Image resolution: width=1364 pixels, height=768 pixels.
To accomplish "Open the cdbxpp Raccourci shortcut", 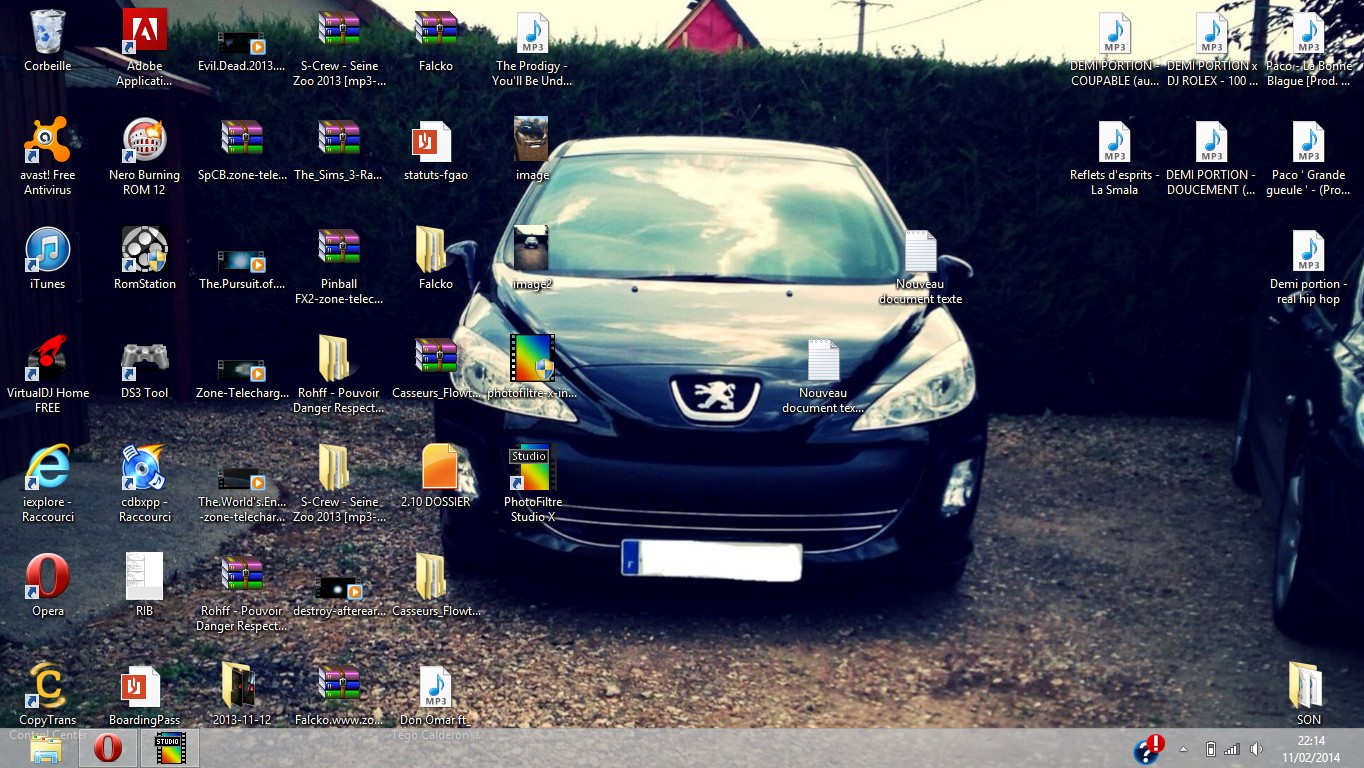I will 144,468.
